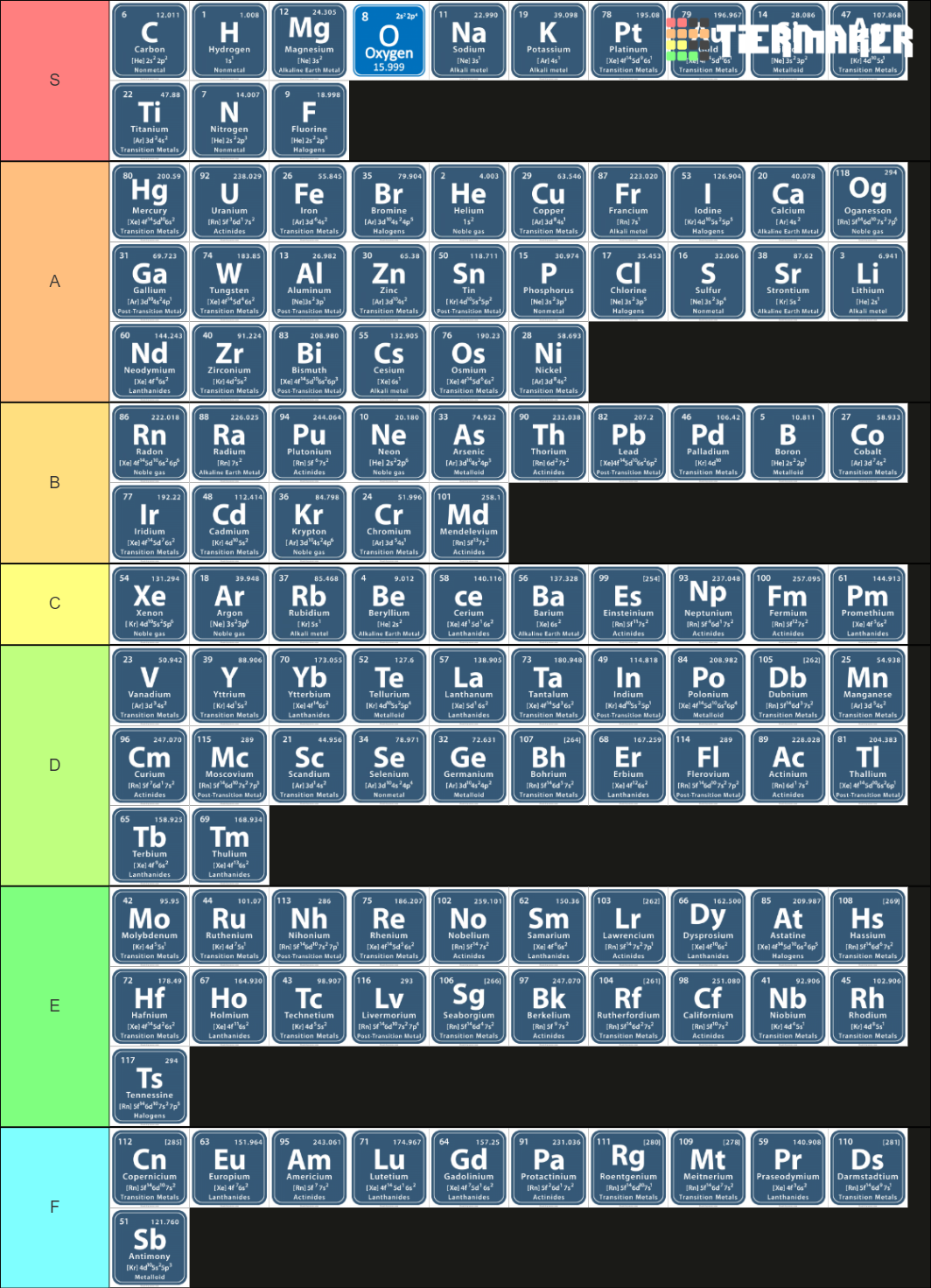Click the Tennessine tile in E tier

pos(149,1085)
